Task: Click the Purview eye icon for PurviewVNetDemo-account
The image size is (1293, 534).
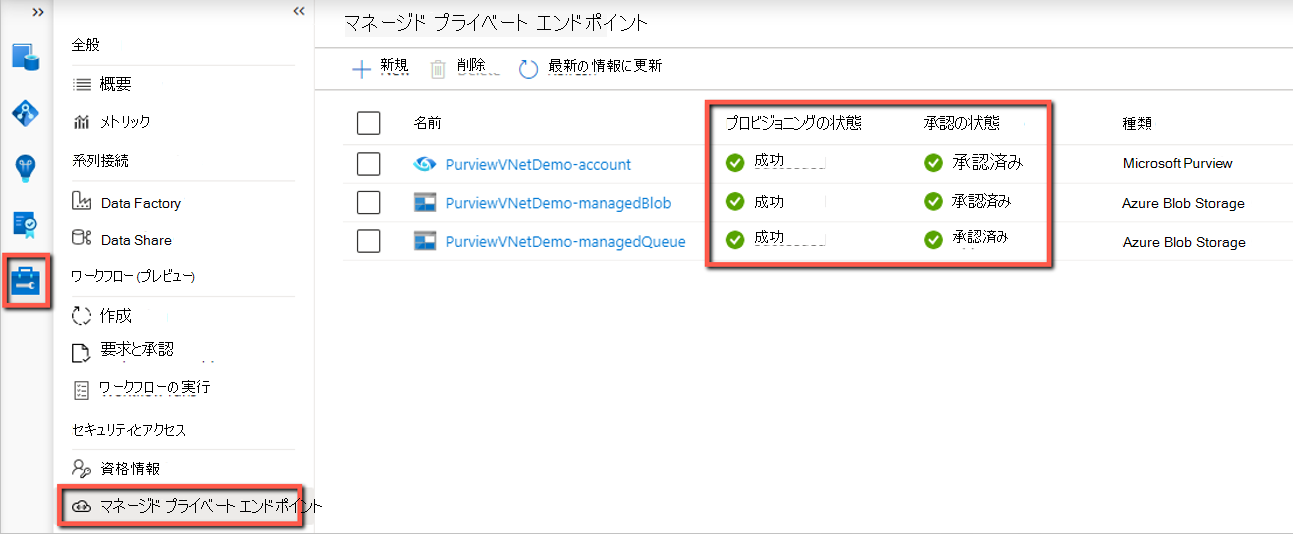Action: pyautogui.click(x=425, y=164)
